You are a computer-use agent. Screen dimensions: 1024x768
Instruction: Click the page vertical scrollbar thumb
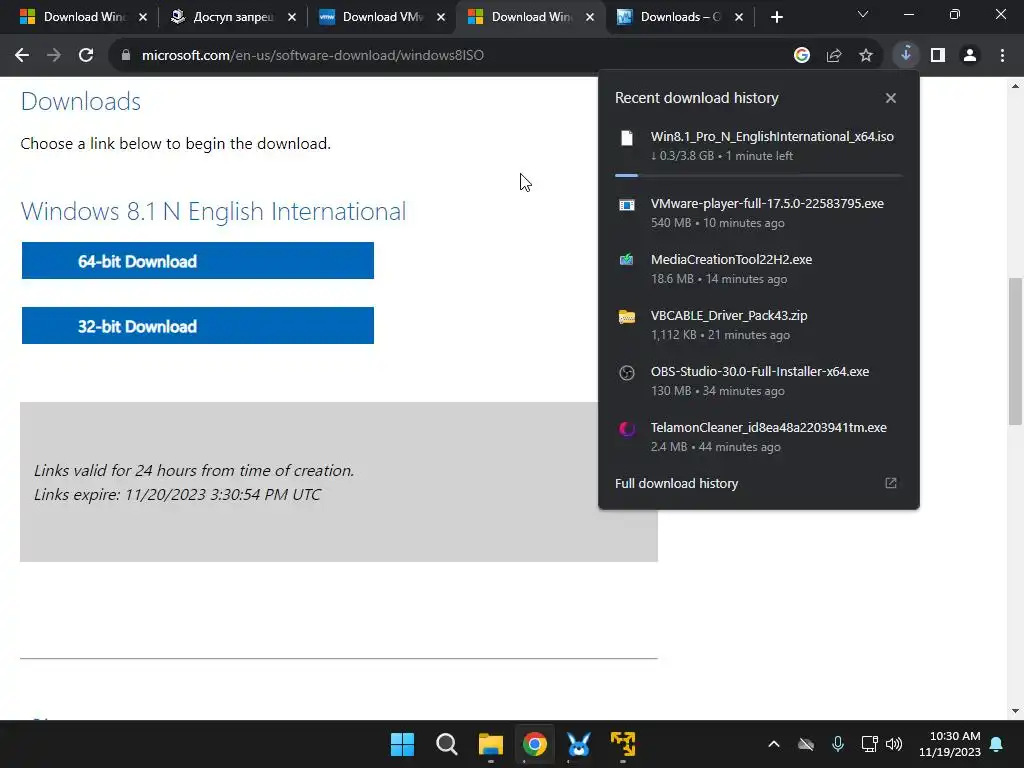coord(1015,351)
